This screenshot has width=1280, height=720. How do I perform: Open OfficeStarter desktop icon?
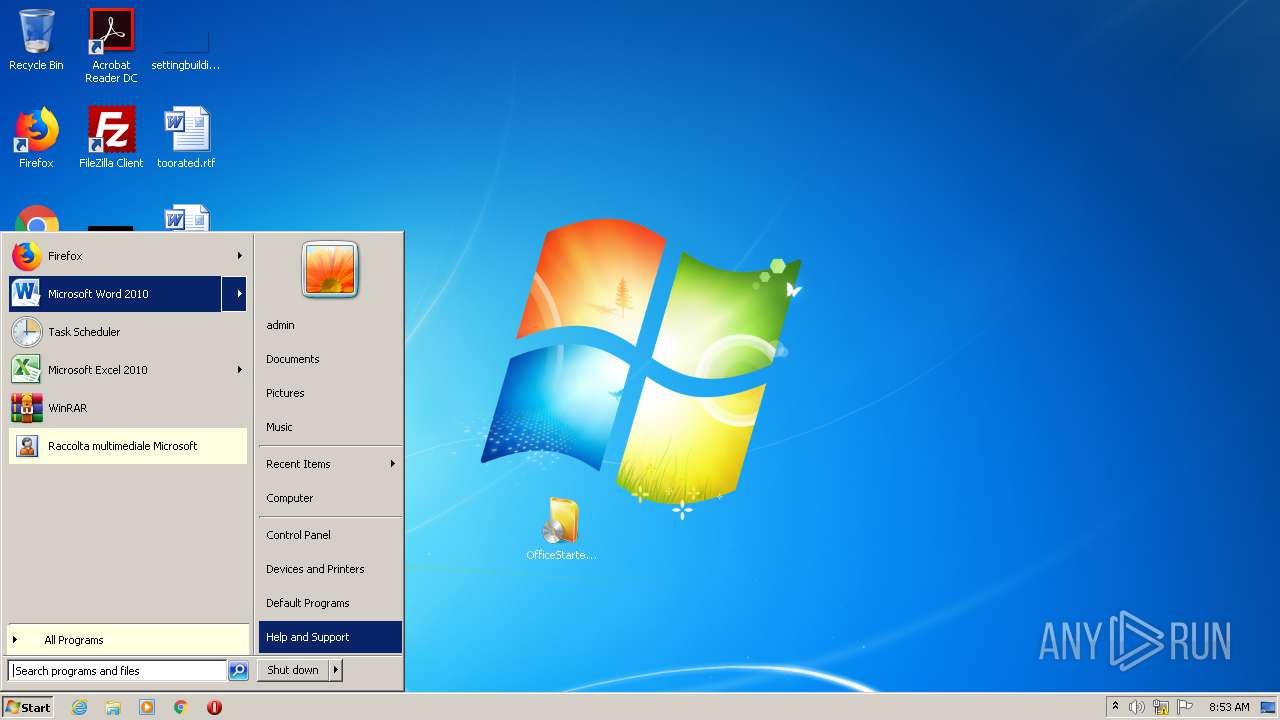click(x=561, y=529)
